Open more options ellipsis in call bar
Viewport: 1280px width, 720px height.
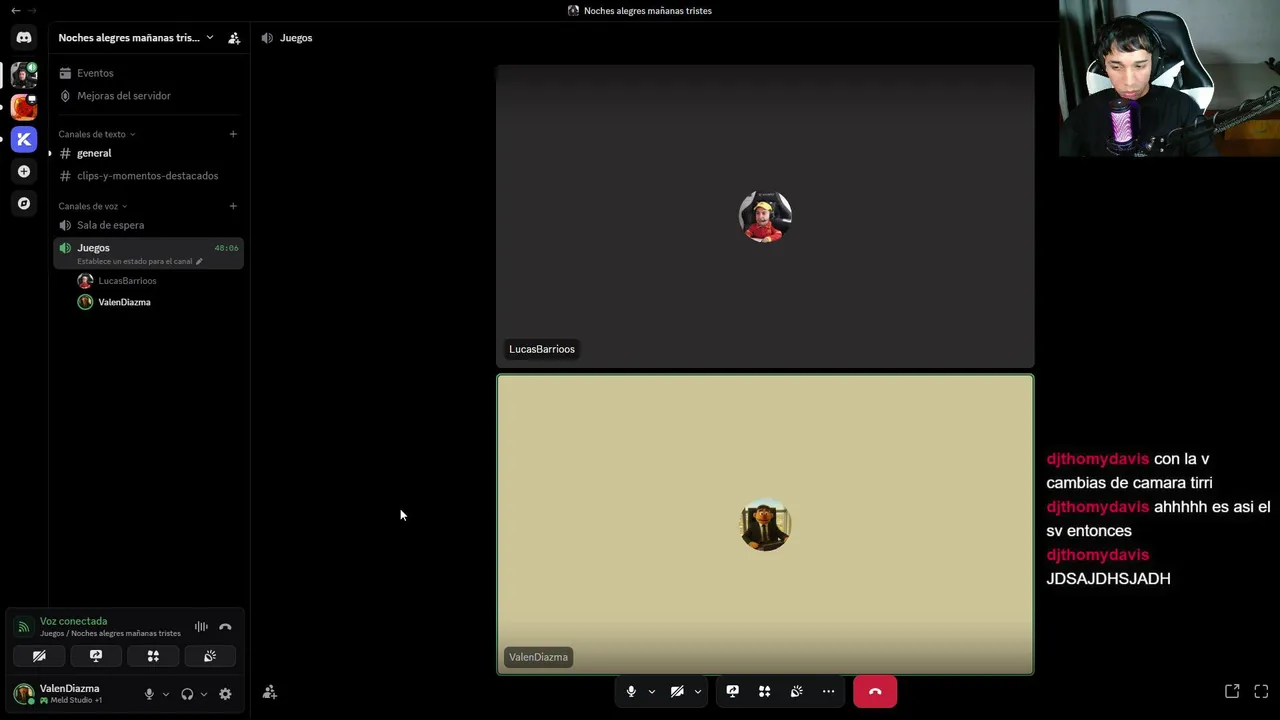(828, 691)
